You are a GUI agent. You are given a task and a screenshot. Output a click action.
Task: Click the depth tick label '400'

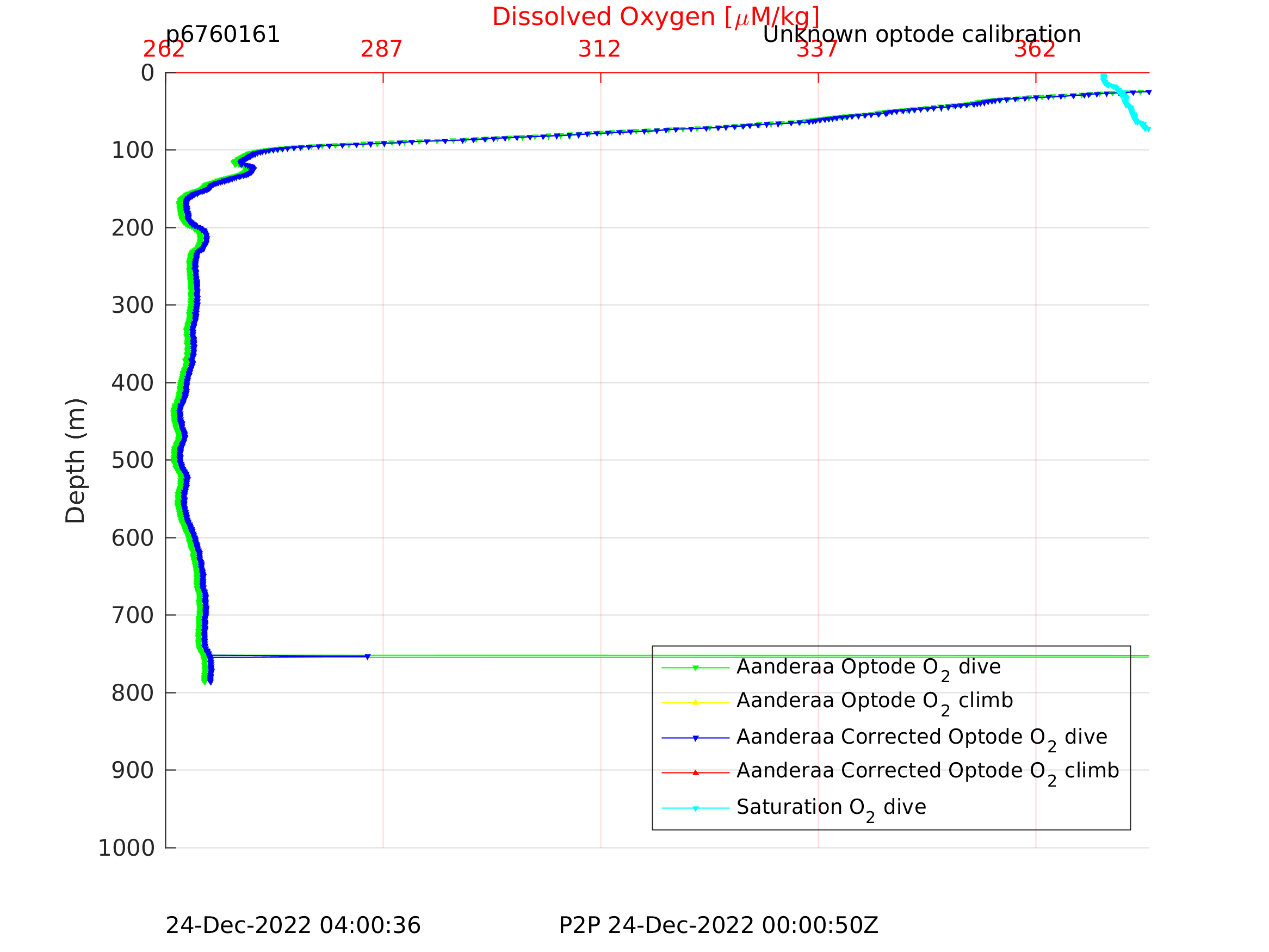[x=133, y=383]
